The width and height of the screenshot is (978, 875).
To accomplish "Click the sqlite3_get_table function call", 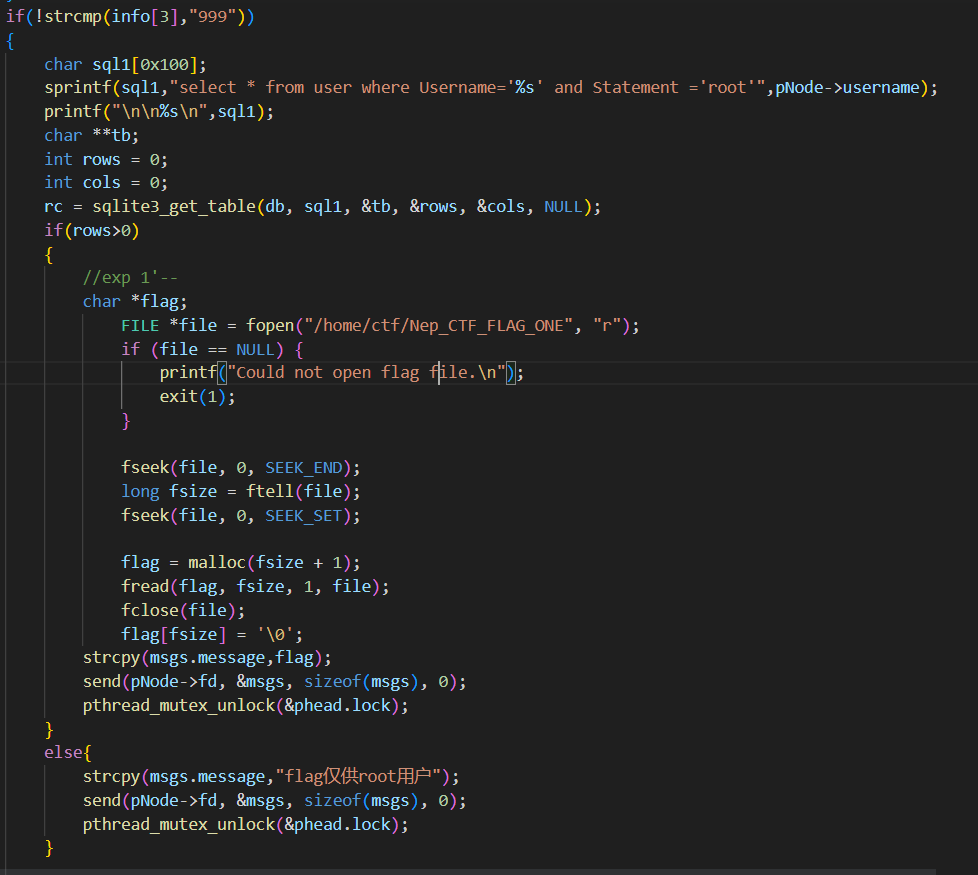I will point(347,206).
